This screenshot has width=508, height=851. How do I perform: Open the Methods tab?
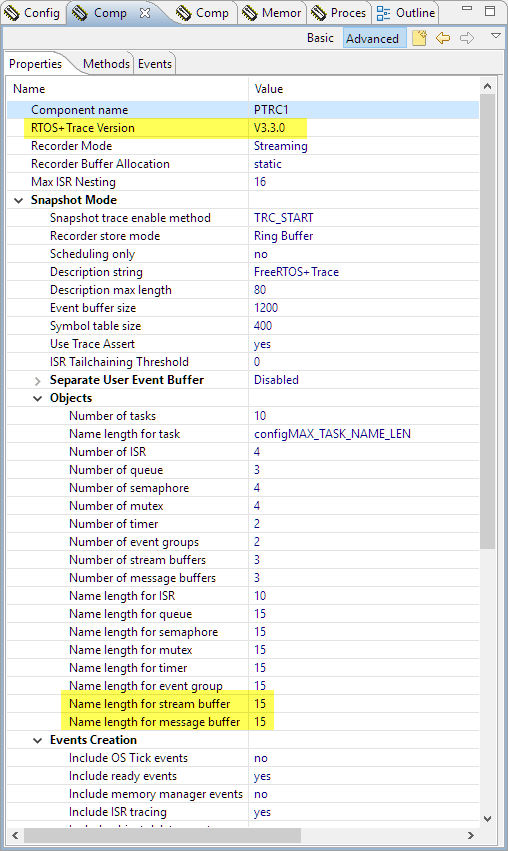(x=106, y=64)
